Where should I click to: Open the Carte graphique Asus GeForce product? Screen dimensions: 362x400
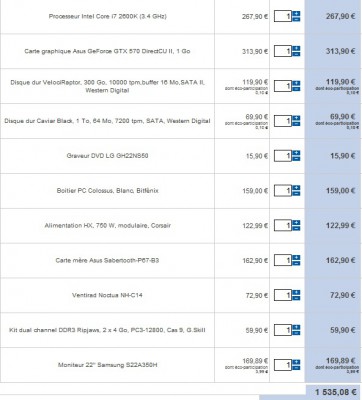point(107,51)
